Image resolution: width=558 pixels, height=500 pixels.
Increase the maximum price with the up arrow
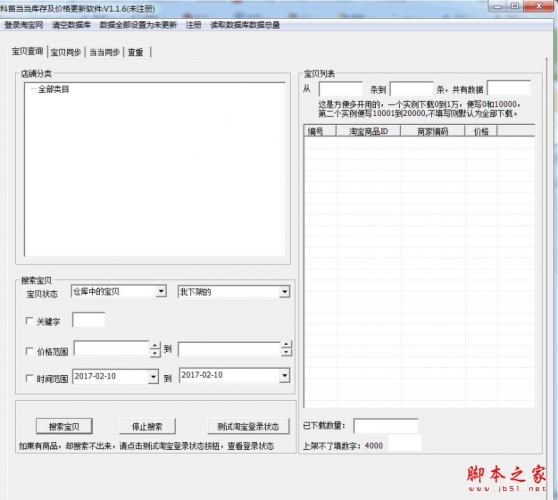tap(286, 344)
